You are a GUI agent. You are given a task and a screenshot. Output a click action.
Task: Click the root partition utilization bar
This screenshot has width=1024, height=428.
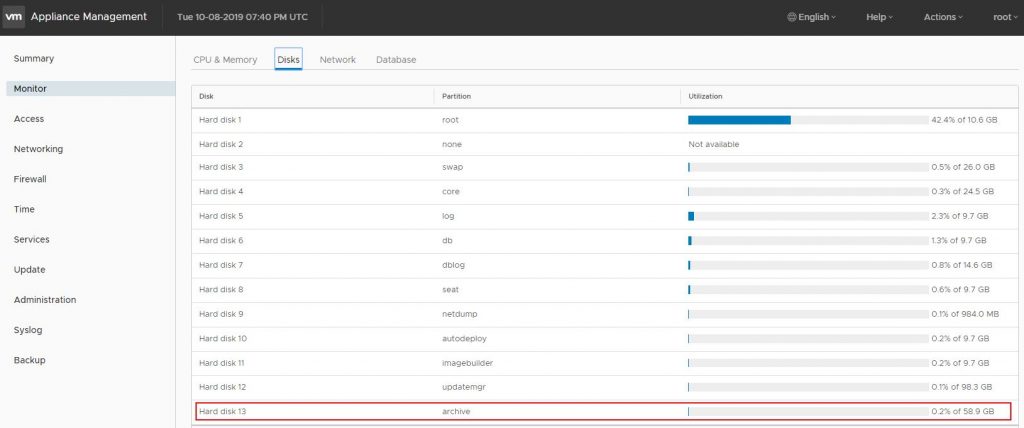tap(807, 120)
